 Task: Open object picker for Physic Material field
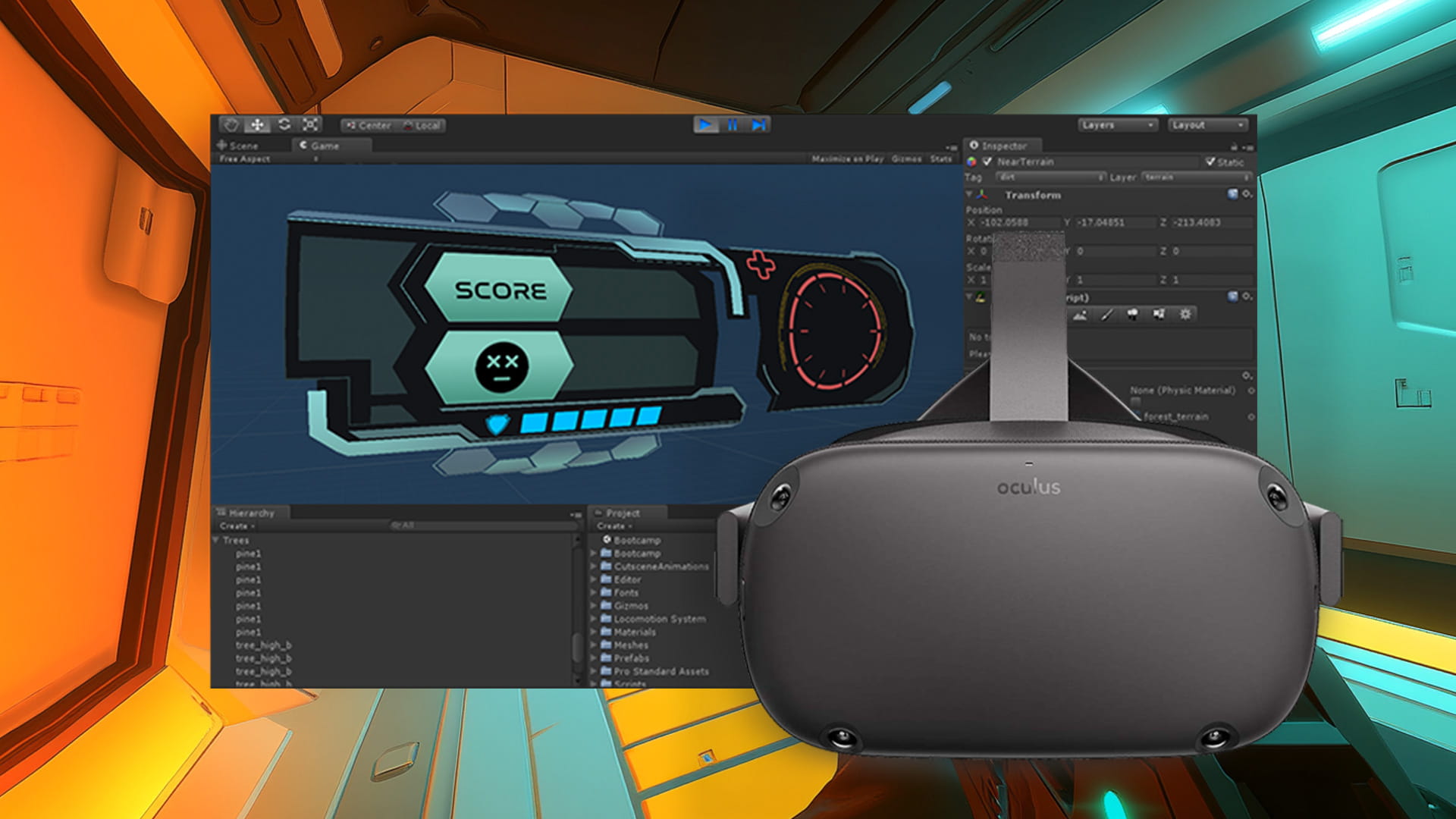pyautogui.click(x=1250, y=391)
